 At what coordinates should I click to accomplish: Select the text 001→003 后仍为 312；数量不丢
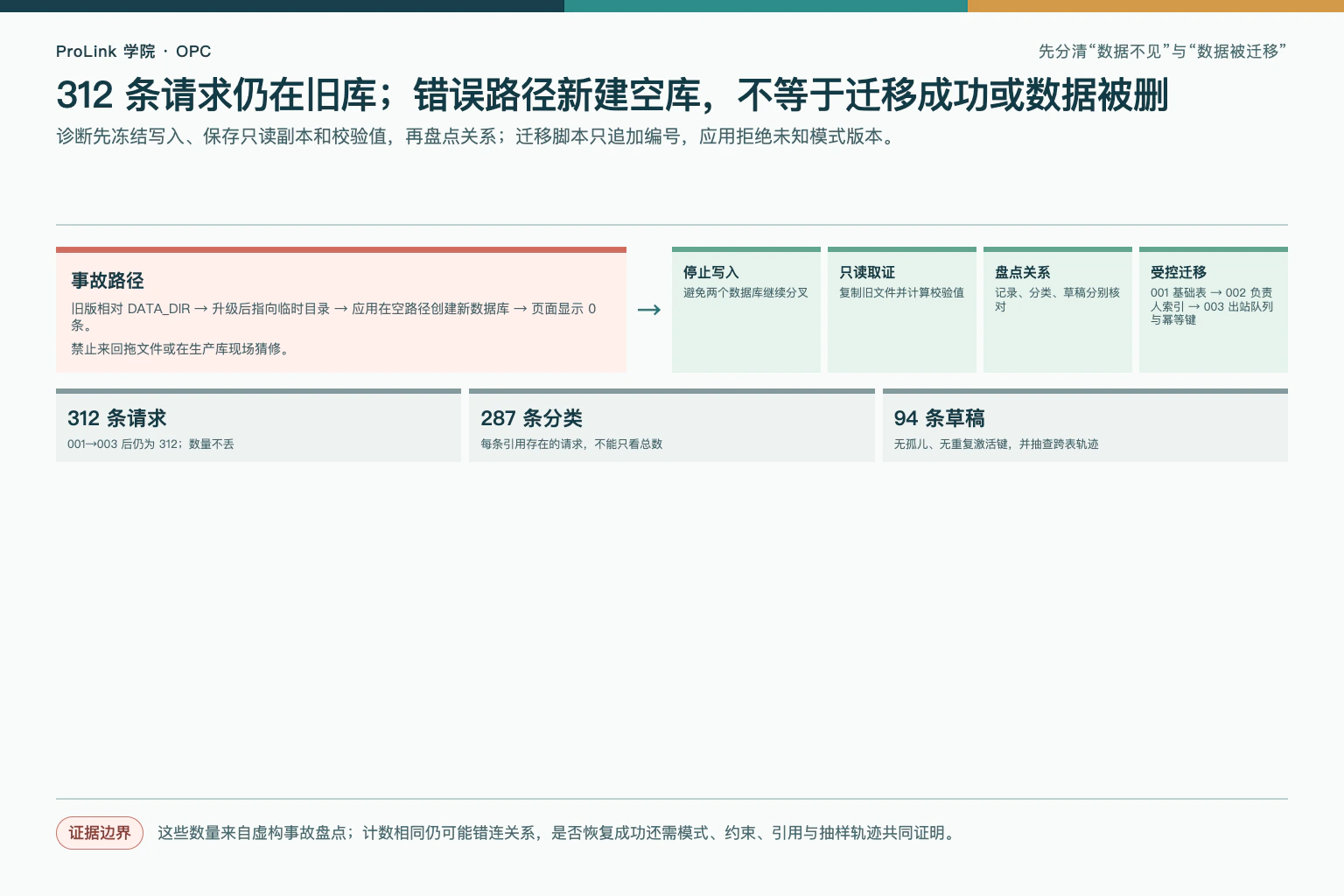[x=150, y=444]
